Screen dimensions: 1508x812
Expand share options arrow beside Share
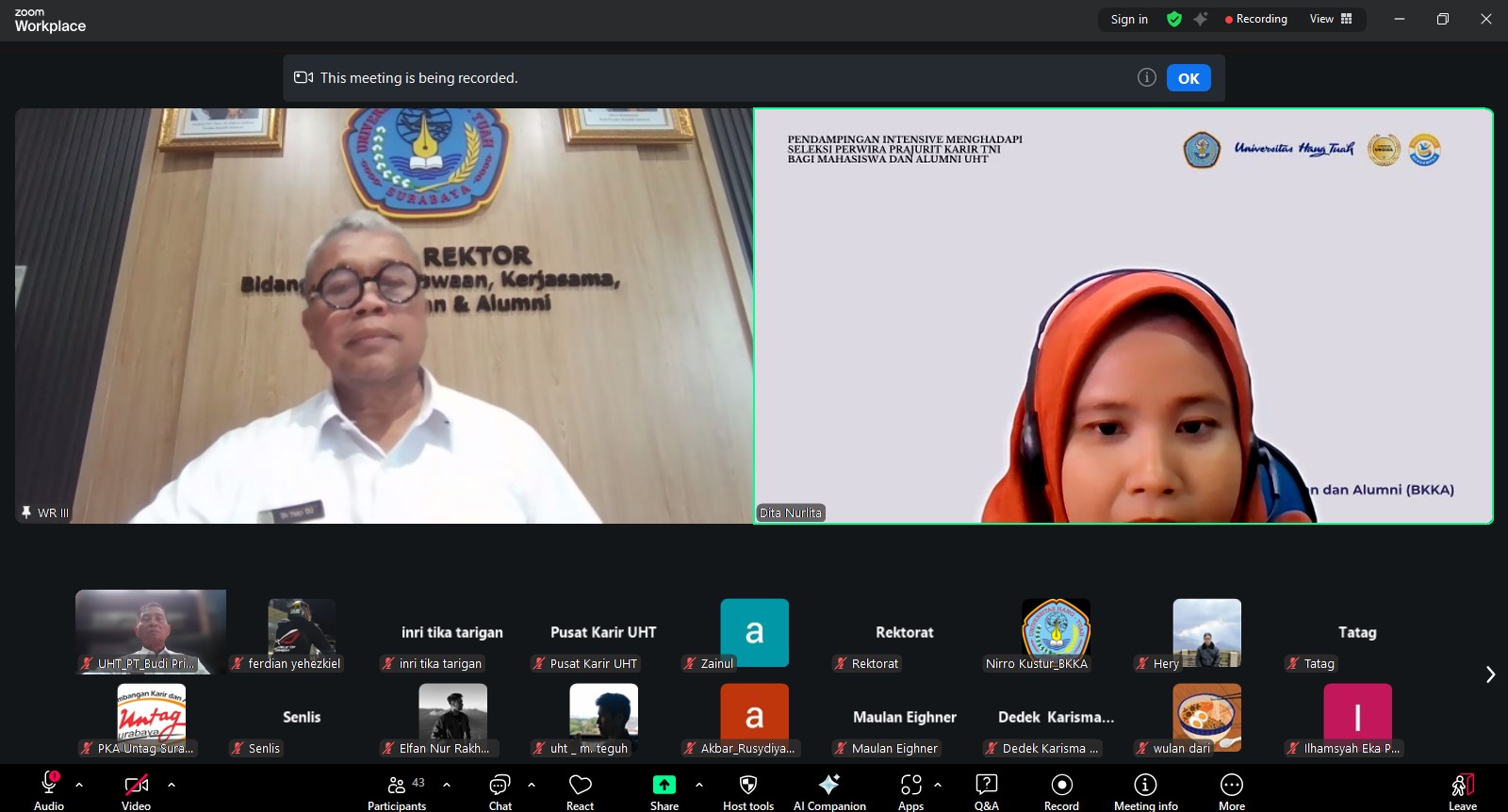(699, 784)
